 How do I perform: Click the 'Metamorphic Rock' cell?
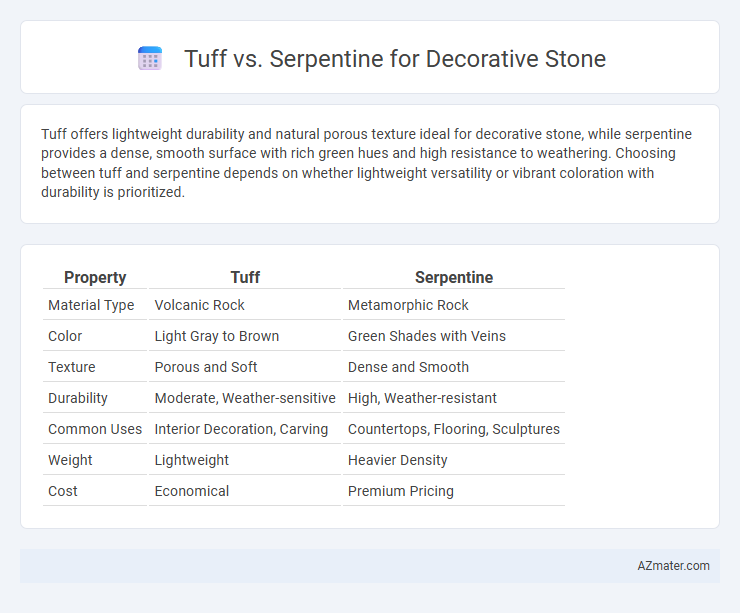pos(408,305)
